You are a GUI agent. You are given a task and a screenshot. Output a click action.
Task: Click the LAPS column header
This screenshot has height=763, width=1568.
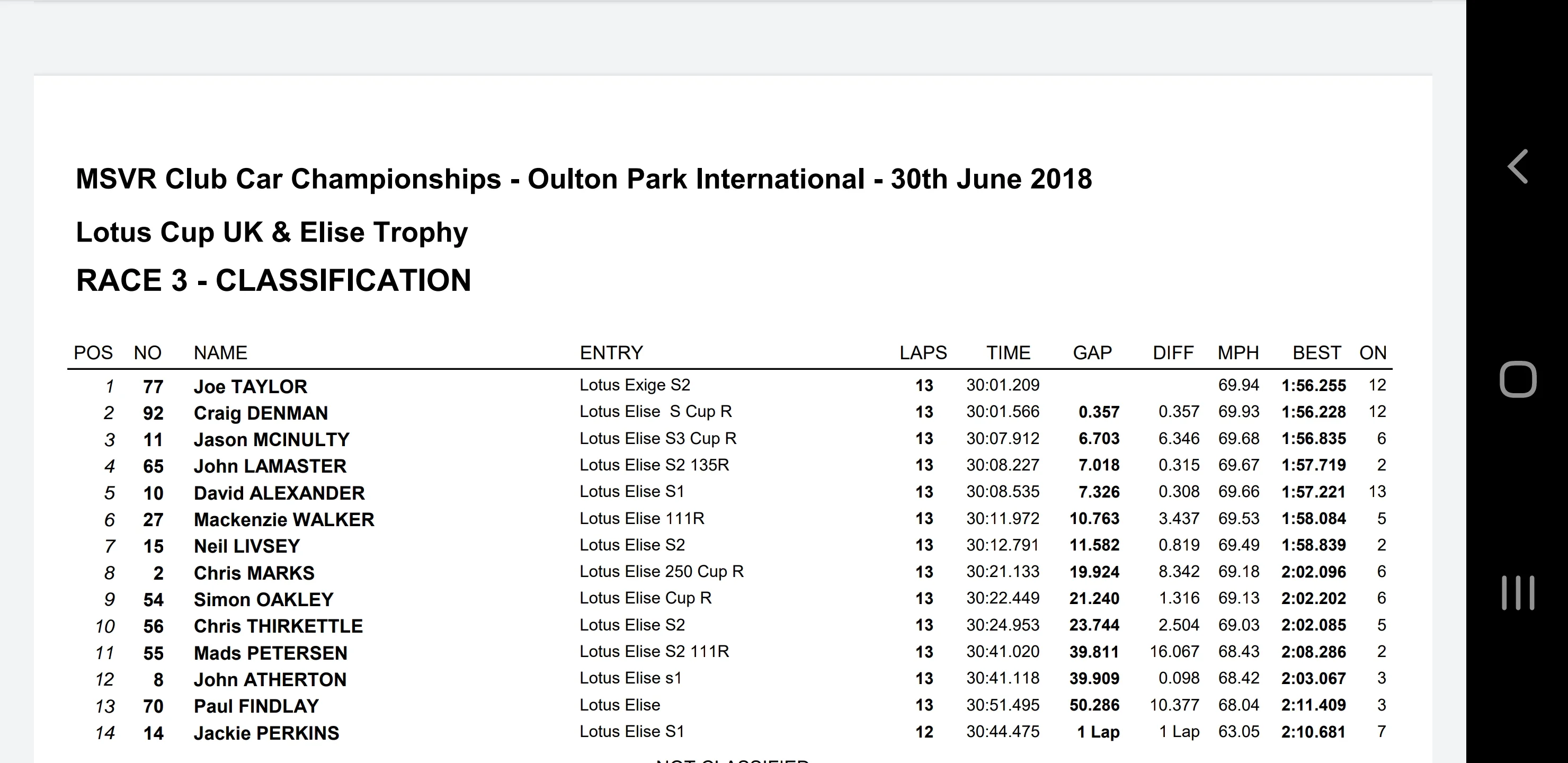[x=923, y=352]
